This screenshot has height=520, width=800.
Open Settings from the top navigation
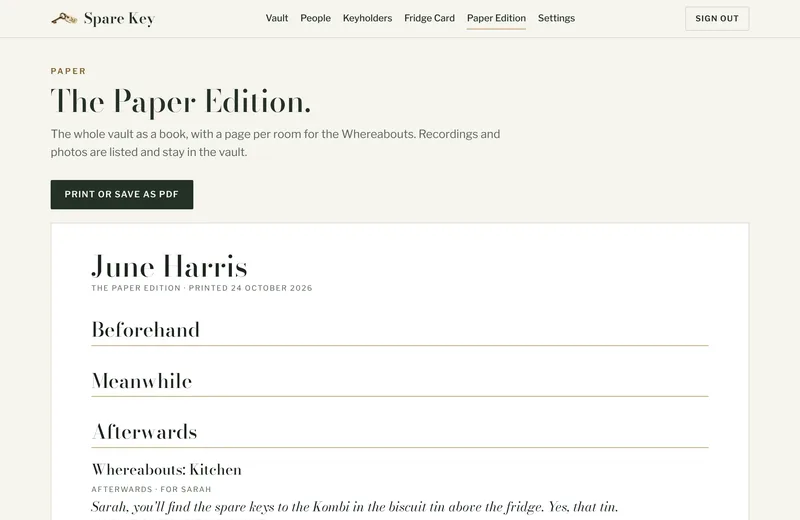pos(556,18)
